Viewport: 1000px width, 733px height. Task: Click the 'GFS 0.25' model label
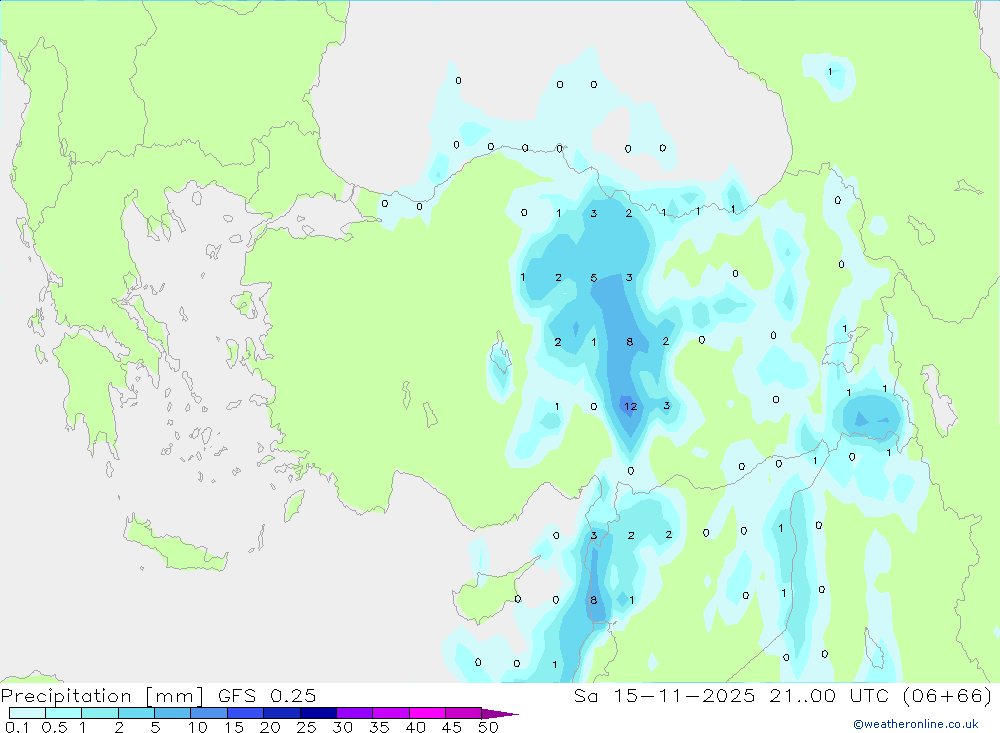click(x=267, y=696)
